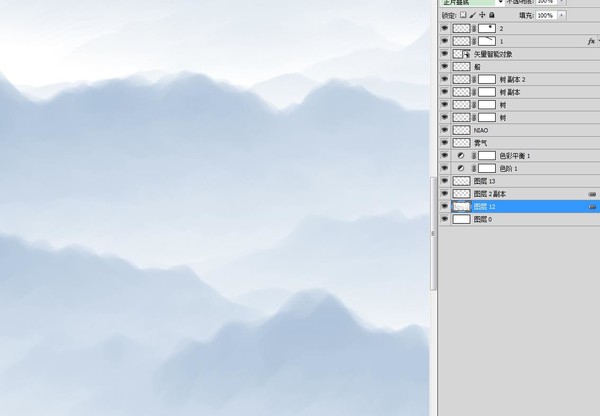The height and width of the screenshot is (416, 600).
Task: Click NIAO layer thumbnail
Action: [461, 130]
